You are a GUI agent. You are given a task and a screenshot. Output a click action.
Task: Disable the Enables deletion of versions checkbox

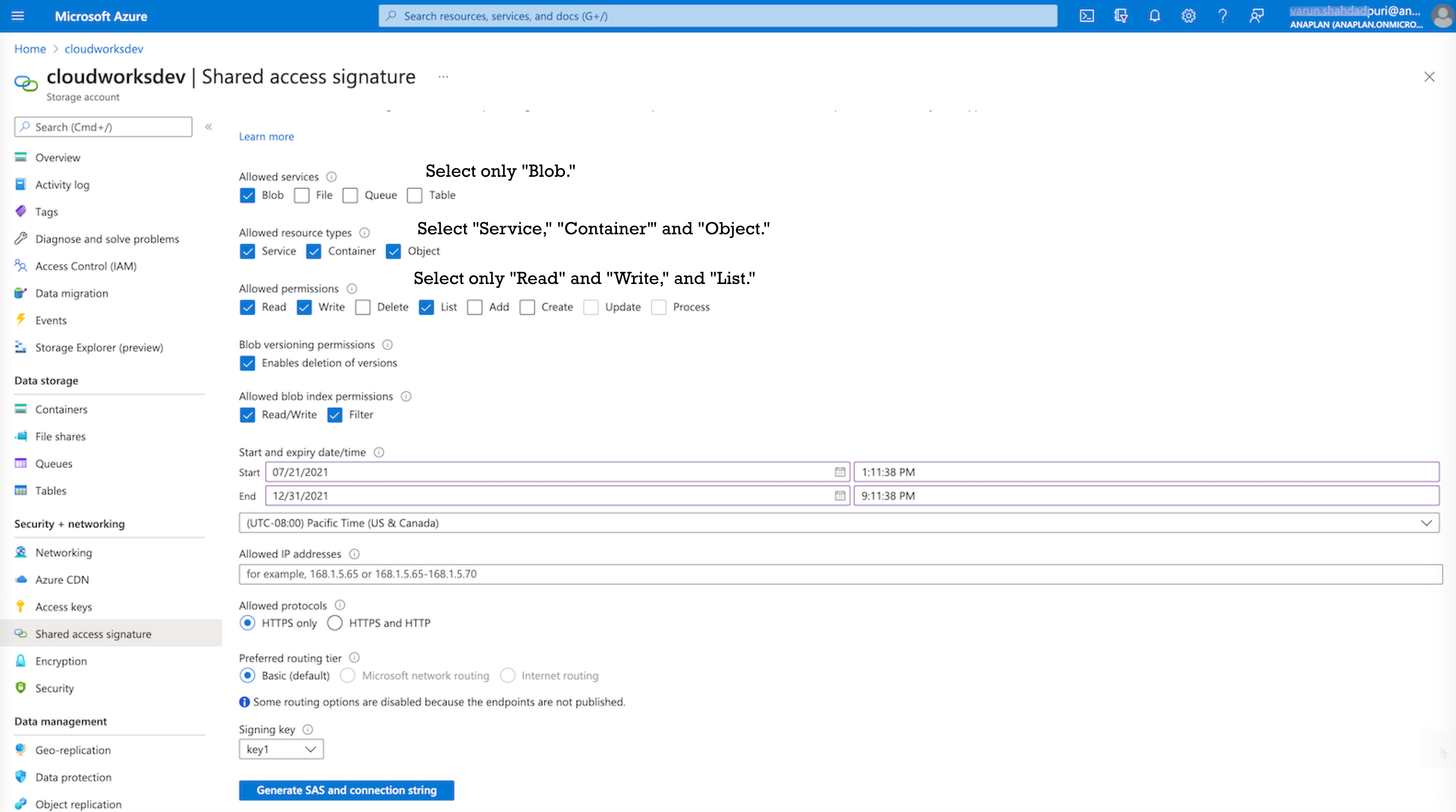pos(248,363)
